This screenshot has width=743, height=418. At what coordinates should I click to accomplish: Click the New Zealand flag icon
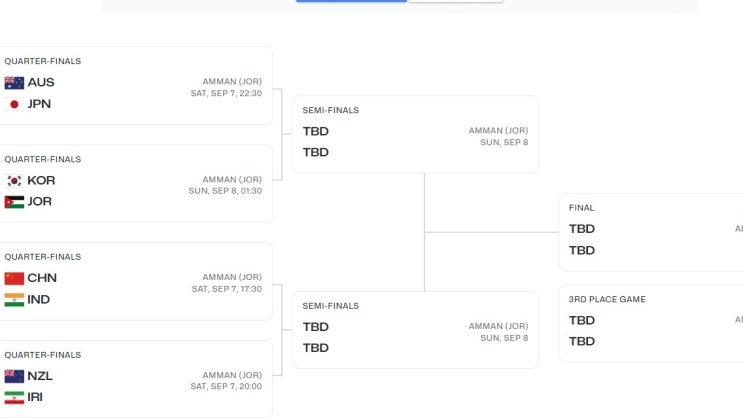14,377
